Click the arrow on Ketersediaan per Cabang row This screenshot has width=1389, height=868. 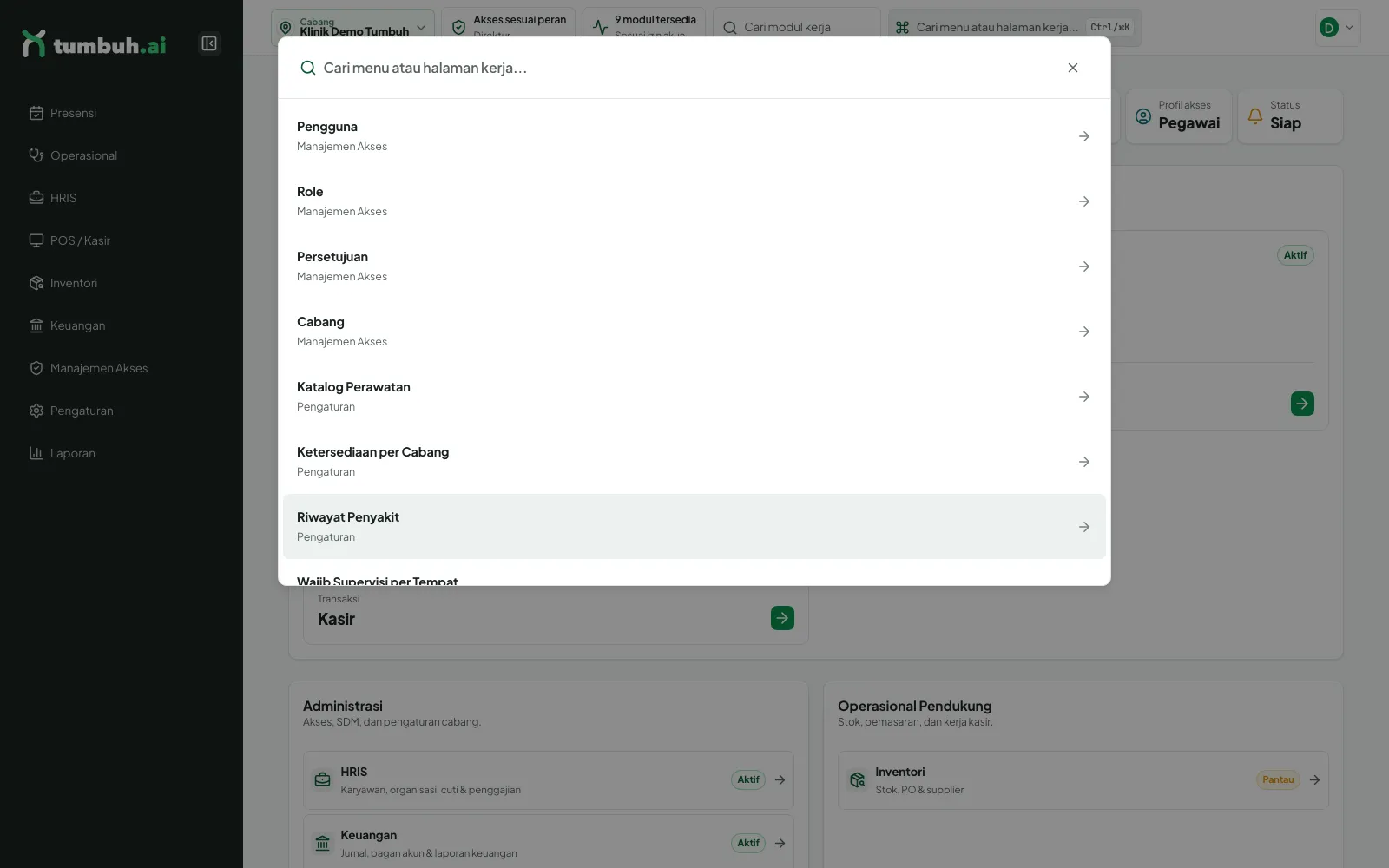pyautogui.click(x=1084, y=462)
